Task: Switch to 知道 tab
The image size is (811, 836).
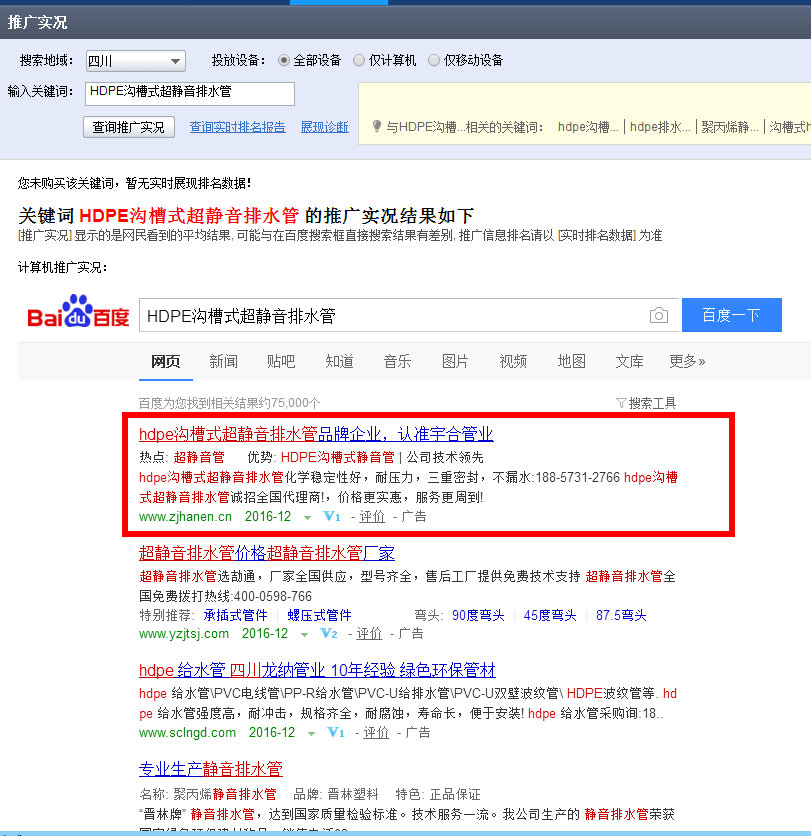Action: [x=339, y=361]
